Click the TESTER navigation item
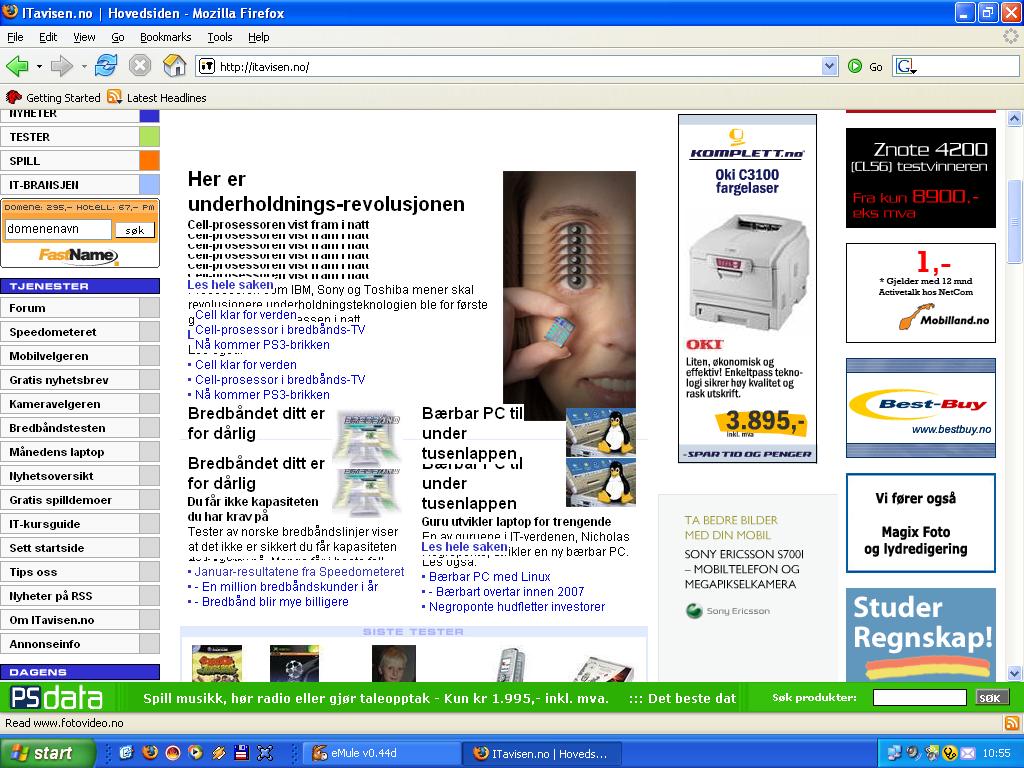This screenshot has height=768, width=1024. 80,137
